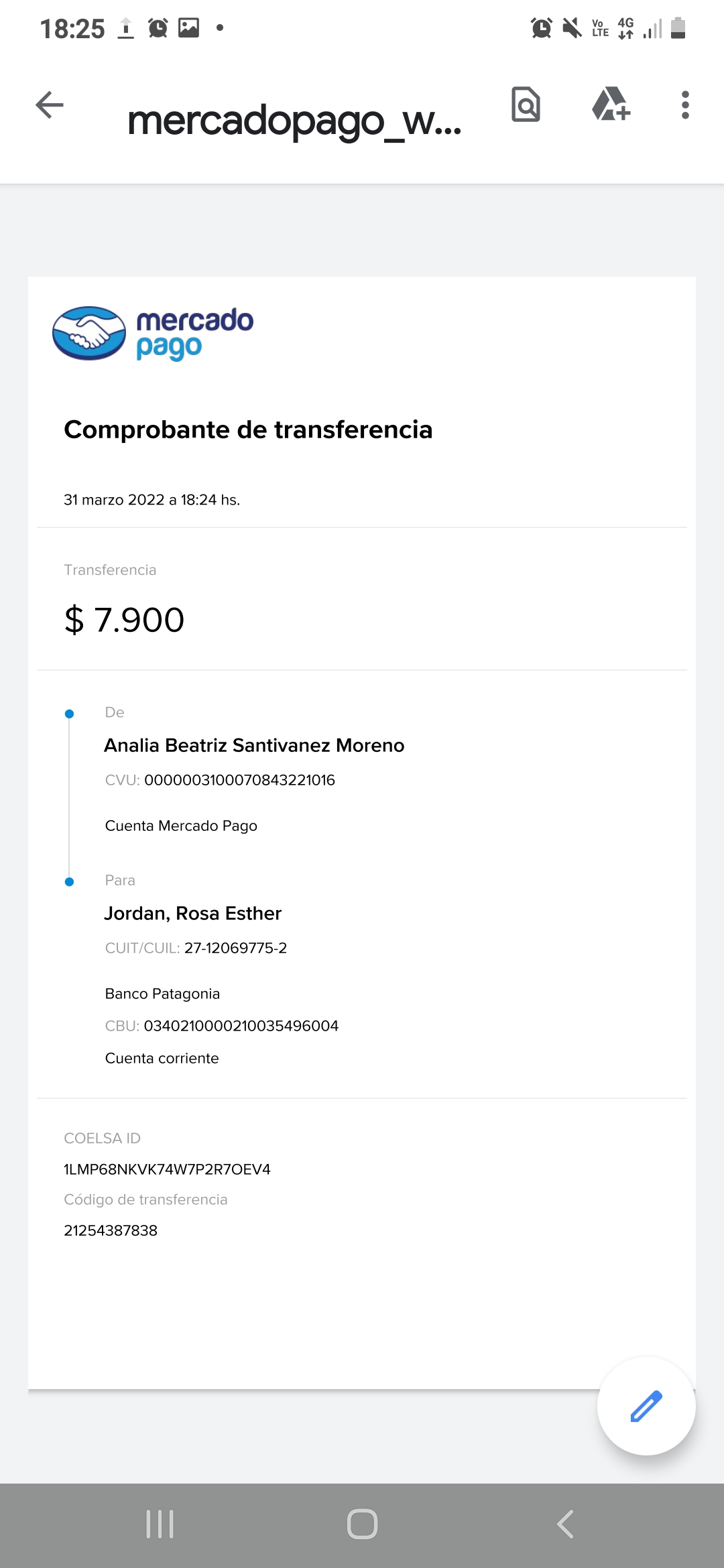Tap the sender CVU number

(239, 780)
